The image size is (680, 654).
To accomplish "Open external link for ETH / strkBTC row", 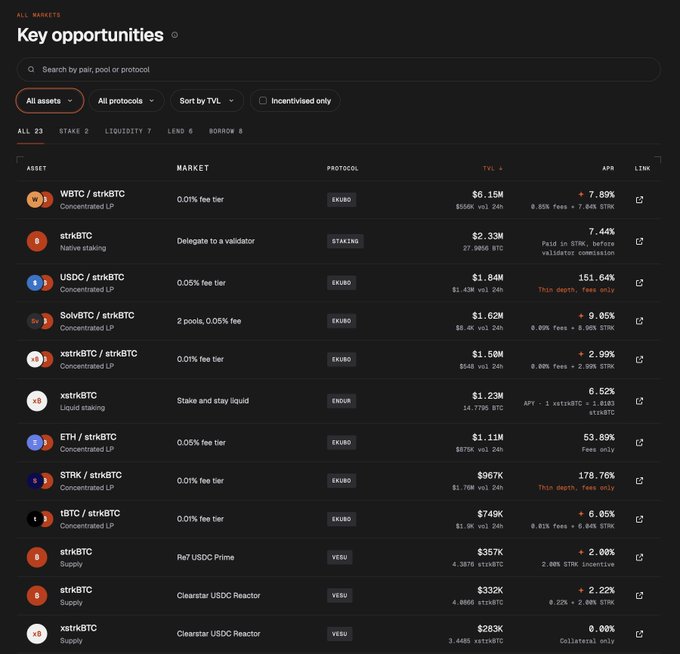I will (639, 442).
